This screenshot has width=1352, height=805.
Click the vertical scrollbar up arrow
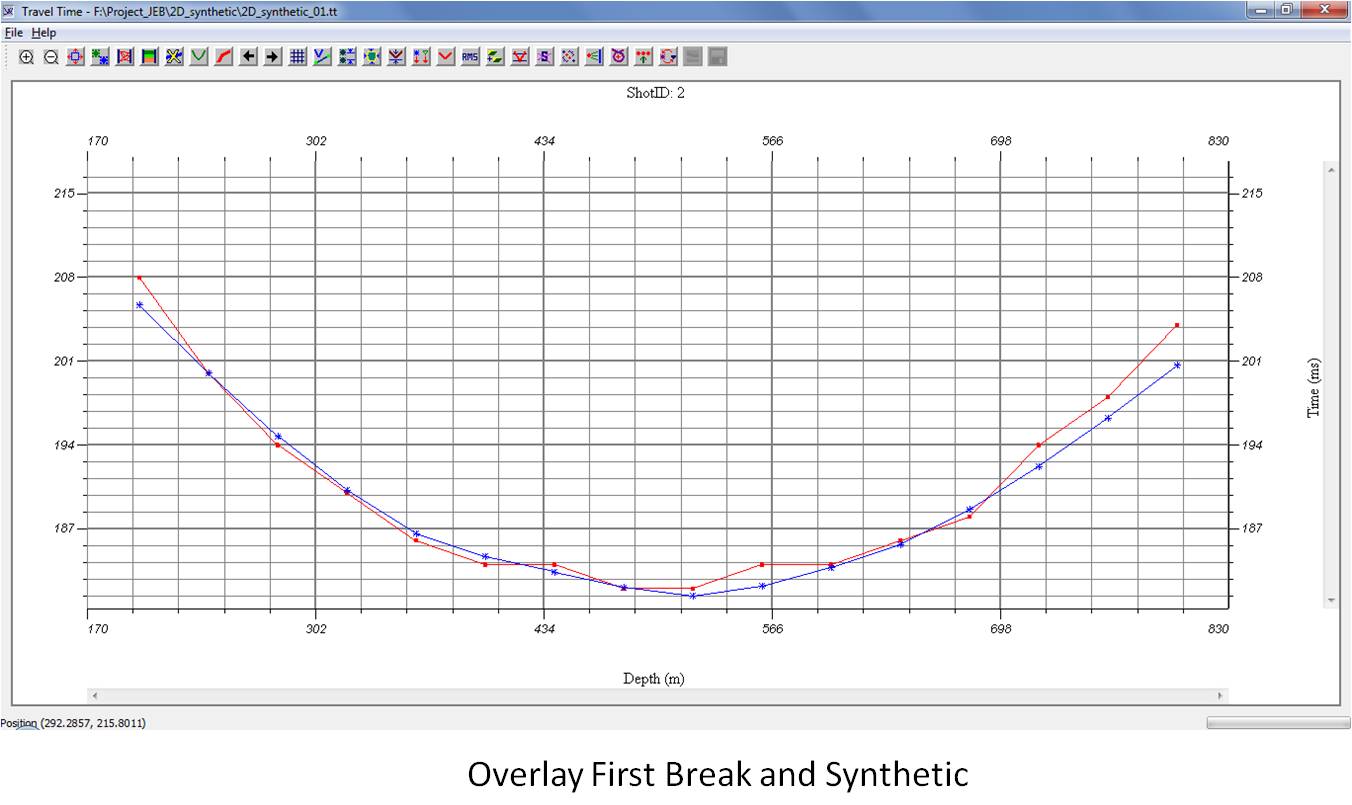(1330, 170)
